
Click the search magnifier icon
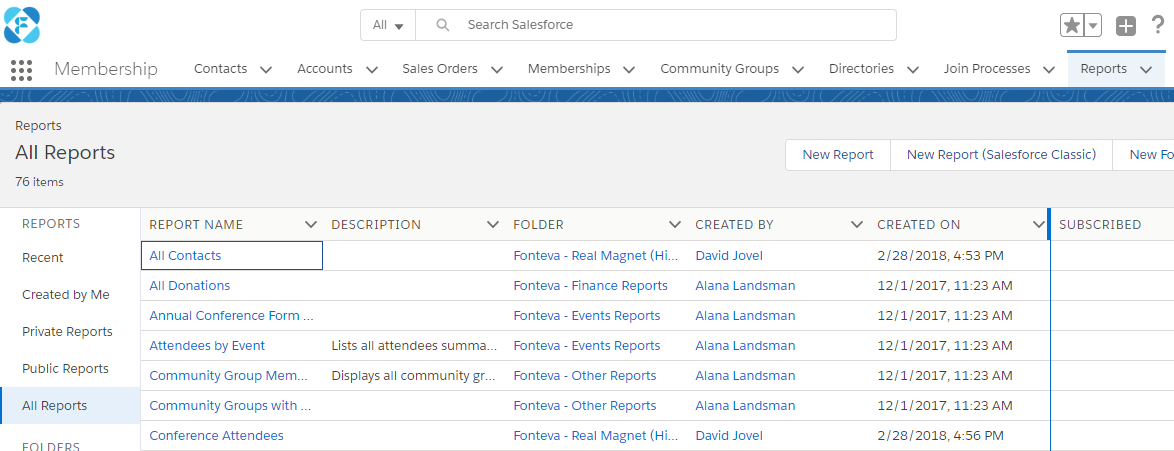(443, 25)
